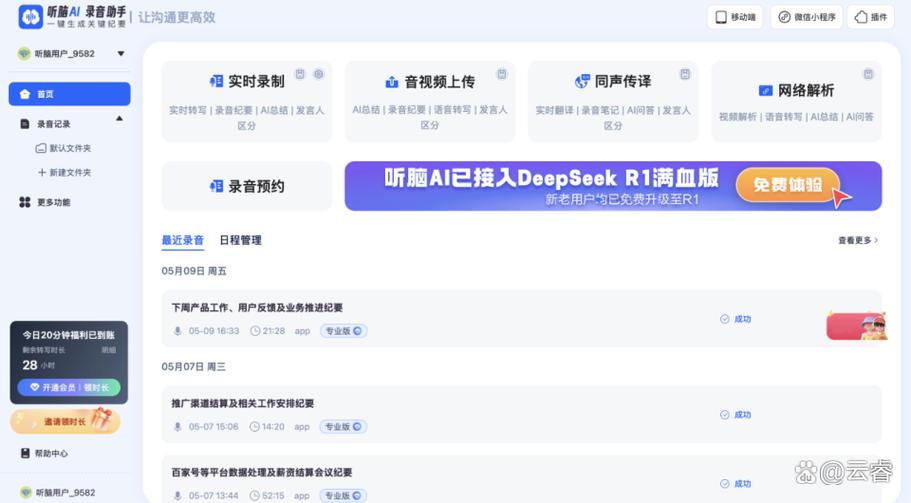This screenshot has width=911, height=503.
Task: Open the 微信小程序 button
Action: pyautogui.click(x=806, y=17)
